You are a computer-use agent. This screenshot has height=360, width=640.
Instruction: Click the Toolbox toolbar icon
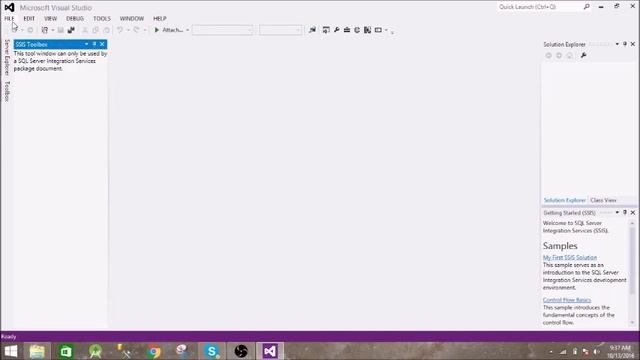347,30
